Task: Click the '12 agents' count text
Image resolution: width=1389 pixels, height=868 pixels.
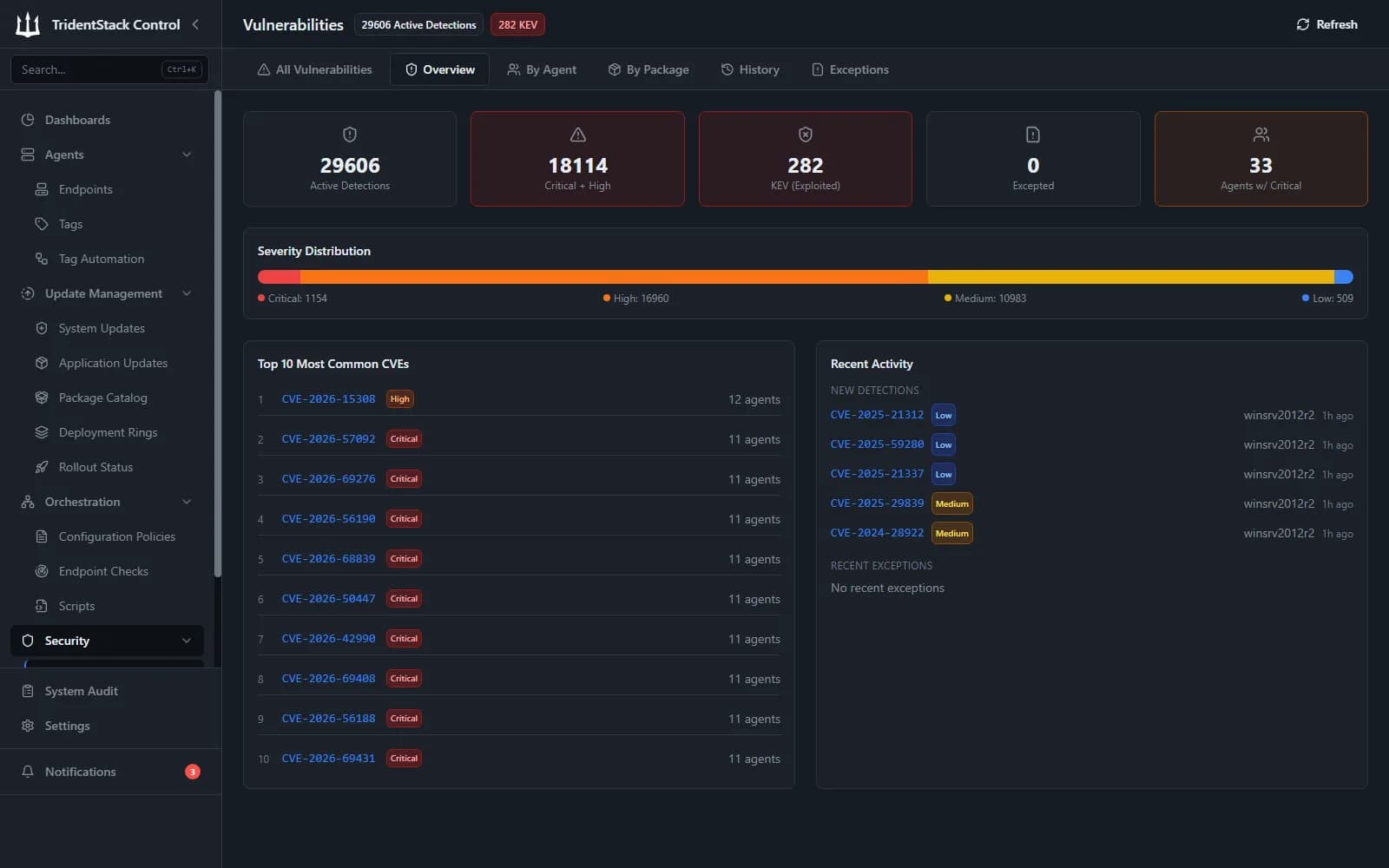Action: (754, 399)
